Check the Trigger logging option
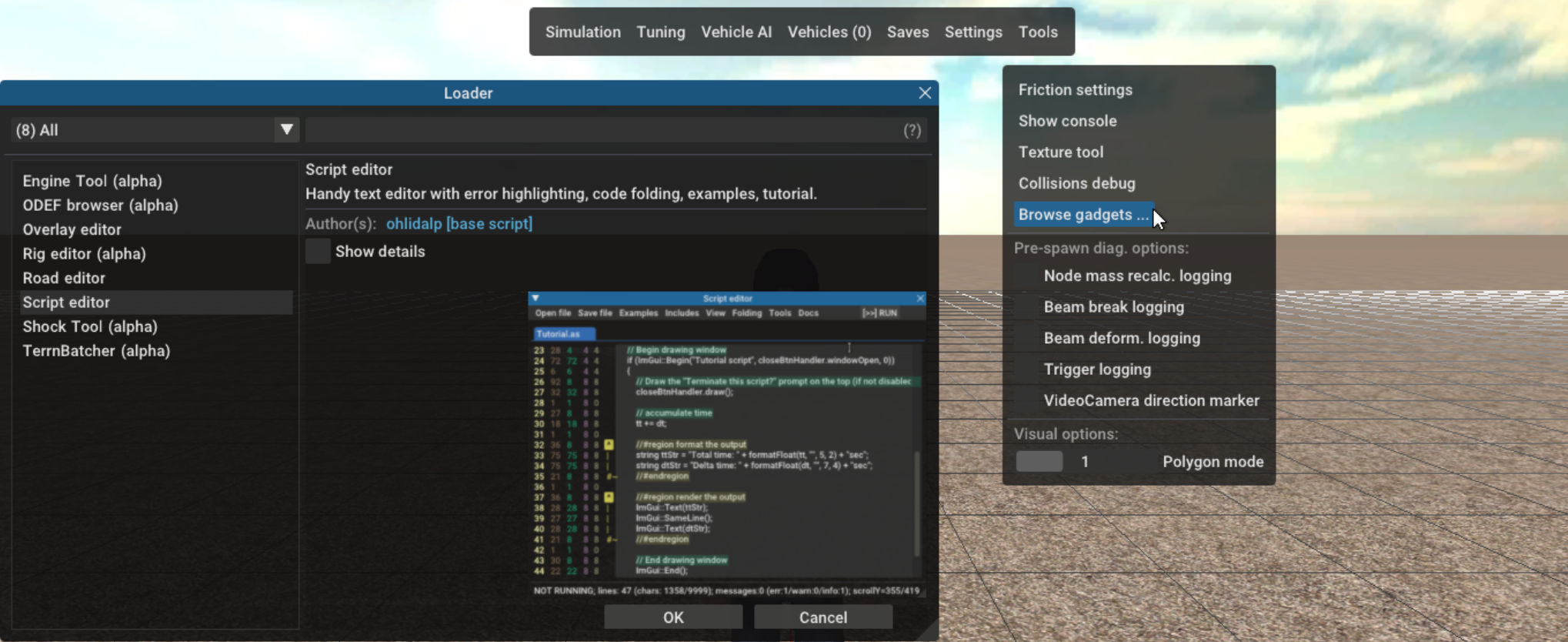This screenshot has height=642, width=1568. pyautogui.click(x=1028, y=369)
